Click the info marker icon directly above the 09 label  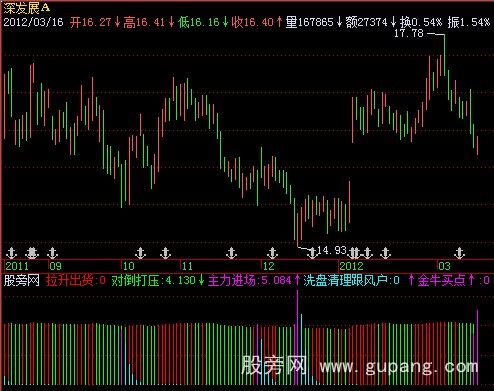click(x=52, y=253)
